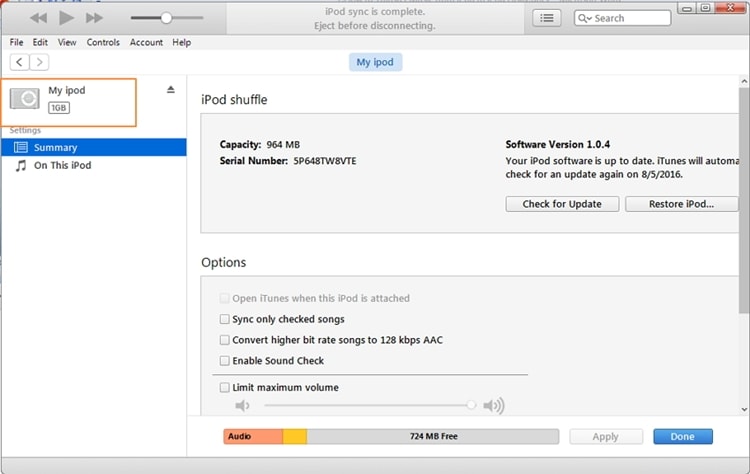Minimize the iTunes window
This screenshot has width=750, height=474.
click(686, 8)
